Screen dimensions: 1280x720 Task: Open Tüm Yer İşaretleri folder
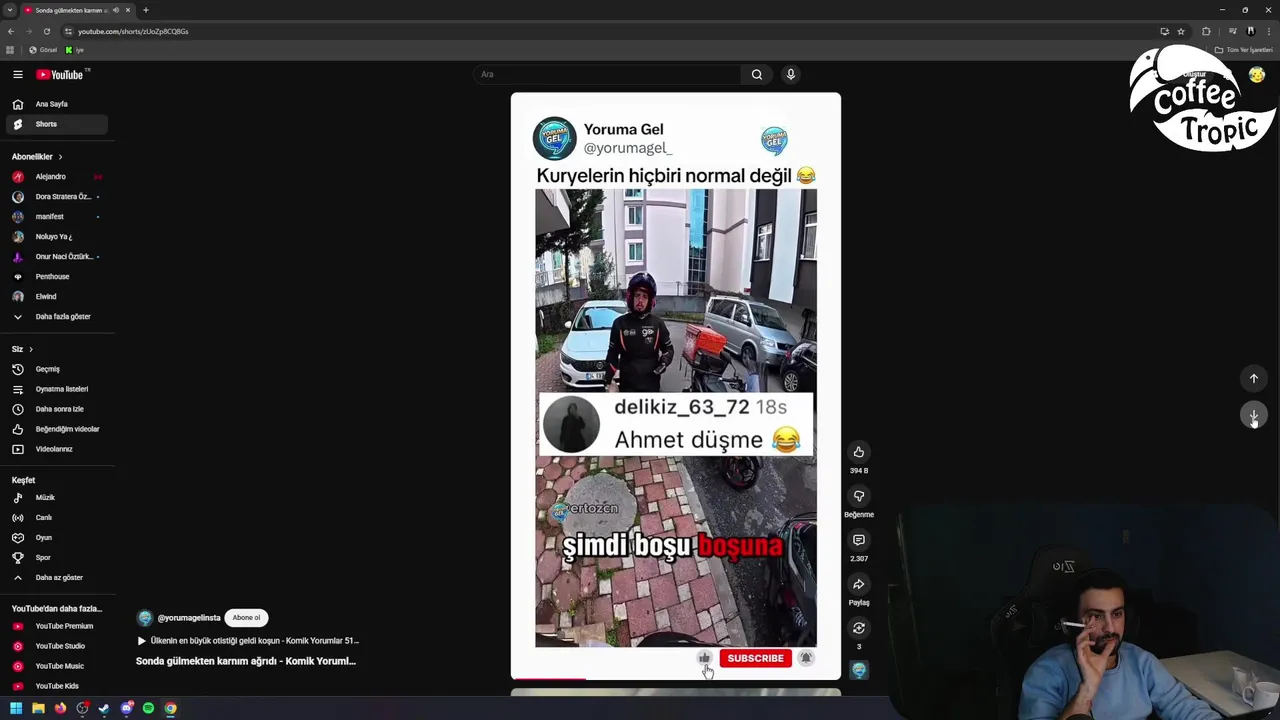point(1244,50)
